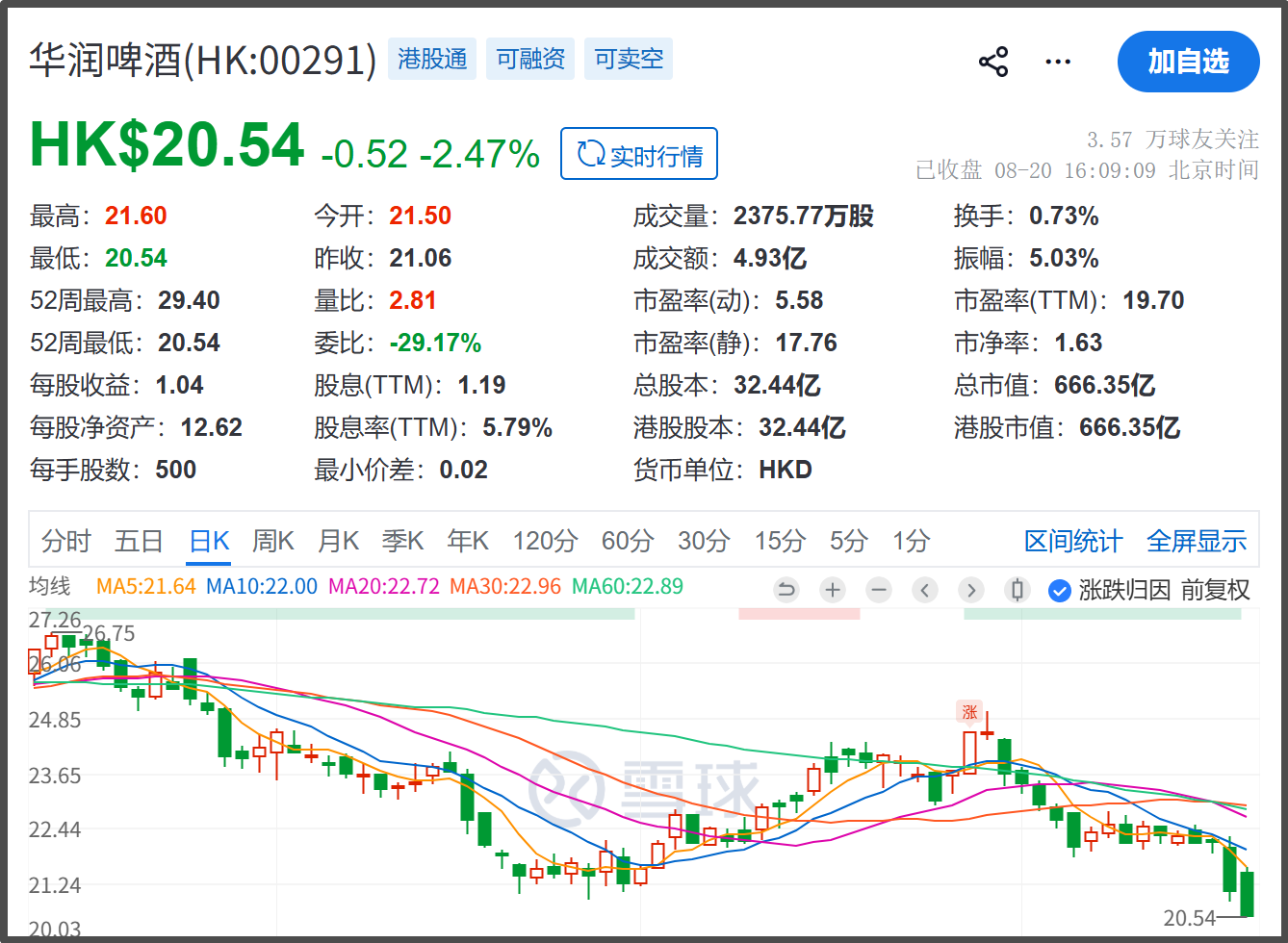Viewport: 1288px width, 943px height.
Task: Click the 已收盘 08-20 16:09:09 timestamp
Action: (1088, 170)
